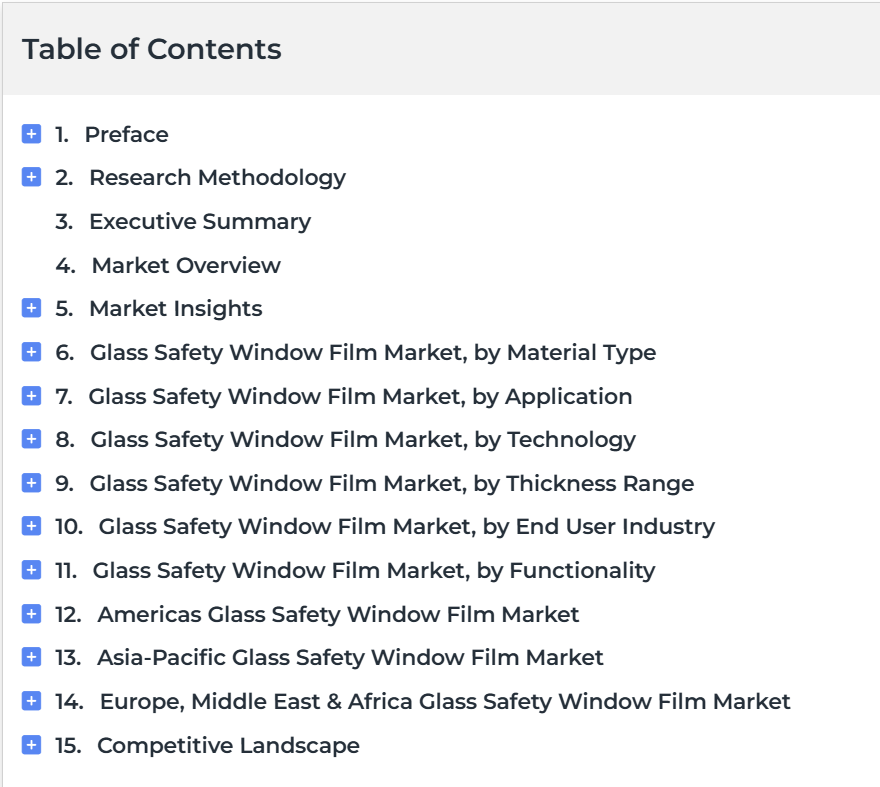Image resolution: width=880 pixels, height=787 pixels.
Task: Expand the Asia-Pacific market section plus icon
Action: click(x=31, y=657)
